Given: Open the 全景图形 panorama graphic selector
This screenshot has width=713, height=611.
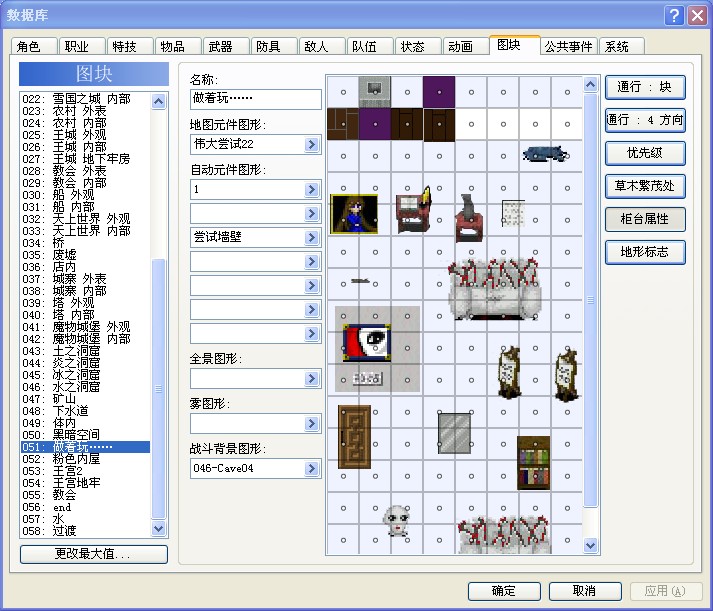Looking at the screenshot, I should pos(311,378).
